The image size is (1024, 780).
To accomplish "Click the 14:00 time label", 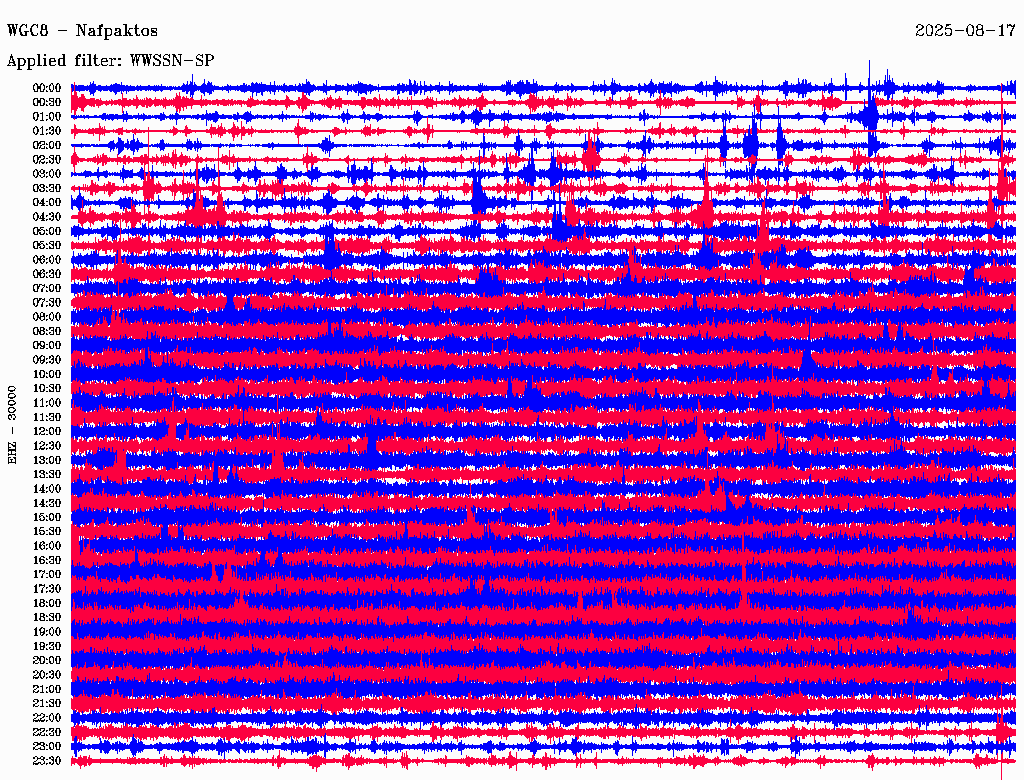I will click(x=47, y=489).
